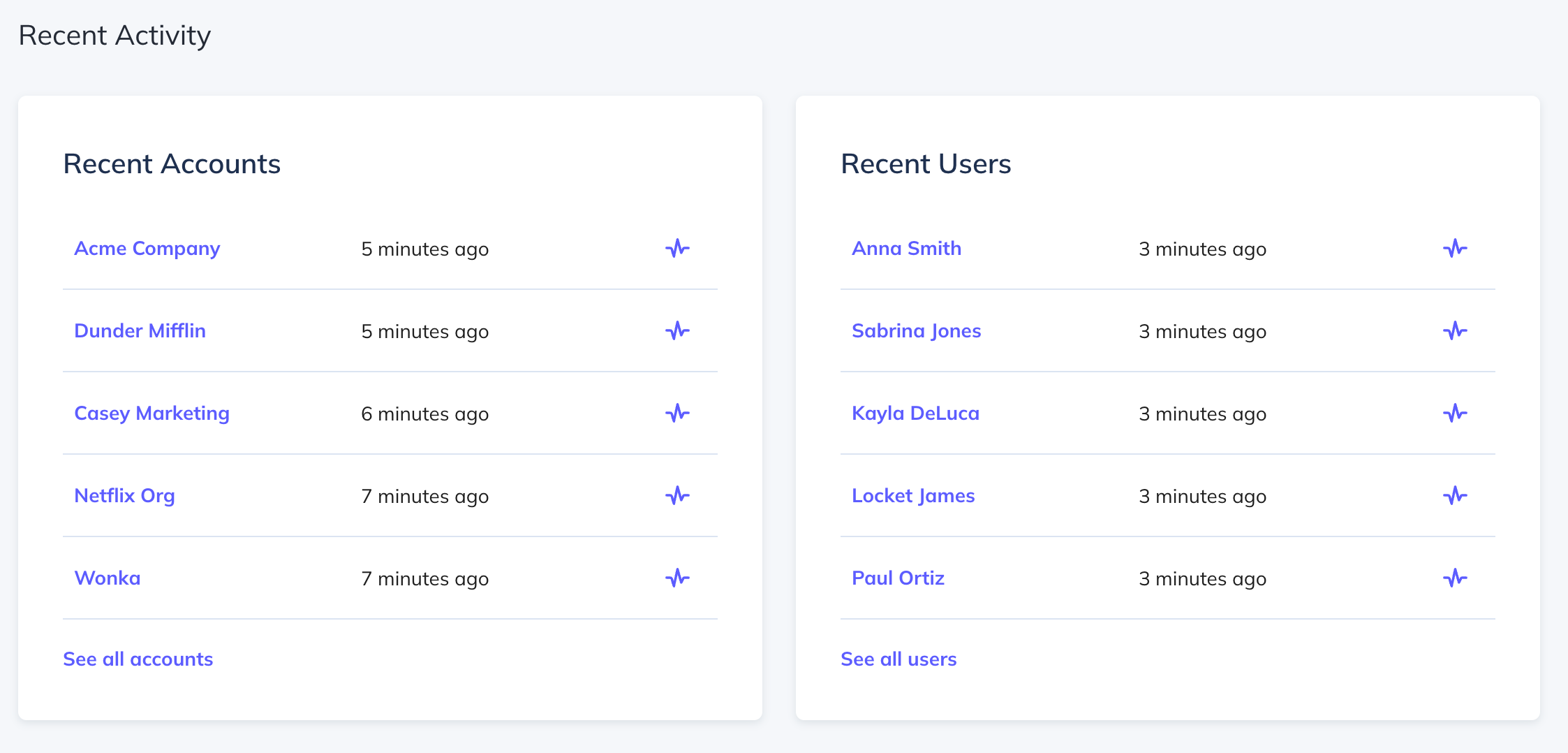View activity icon for Netflix Org

[x=677, y=496]
